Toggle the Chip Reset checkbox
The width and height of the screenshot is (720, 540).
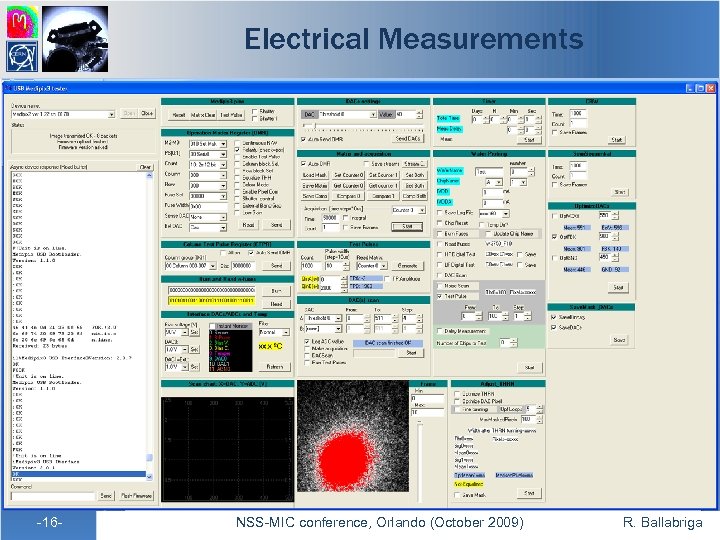(x=440, y=223)
